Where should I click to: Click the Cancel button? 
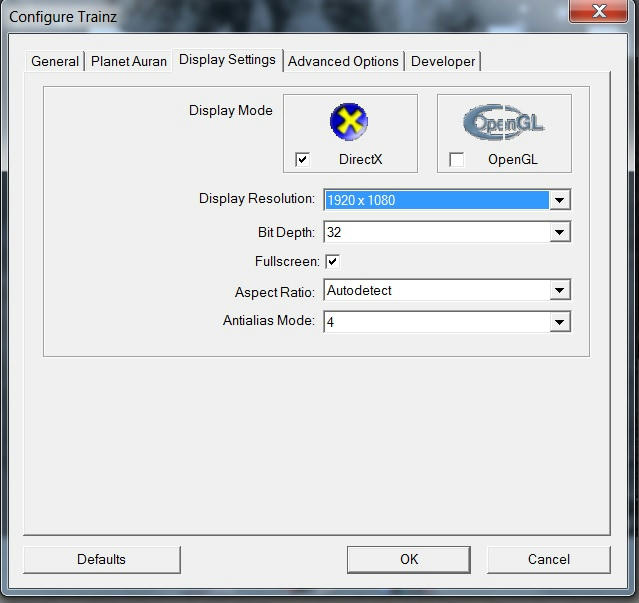[x=549, y=559]
